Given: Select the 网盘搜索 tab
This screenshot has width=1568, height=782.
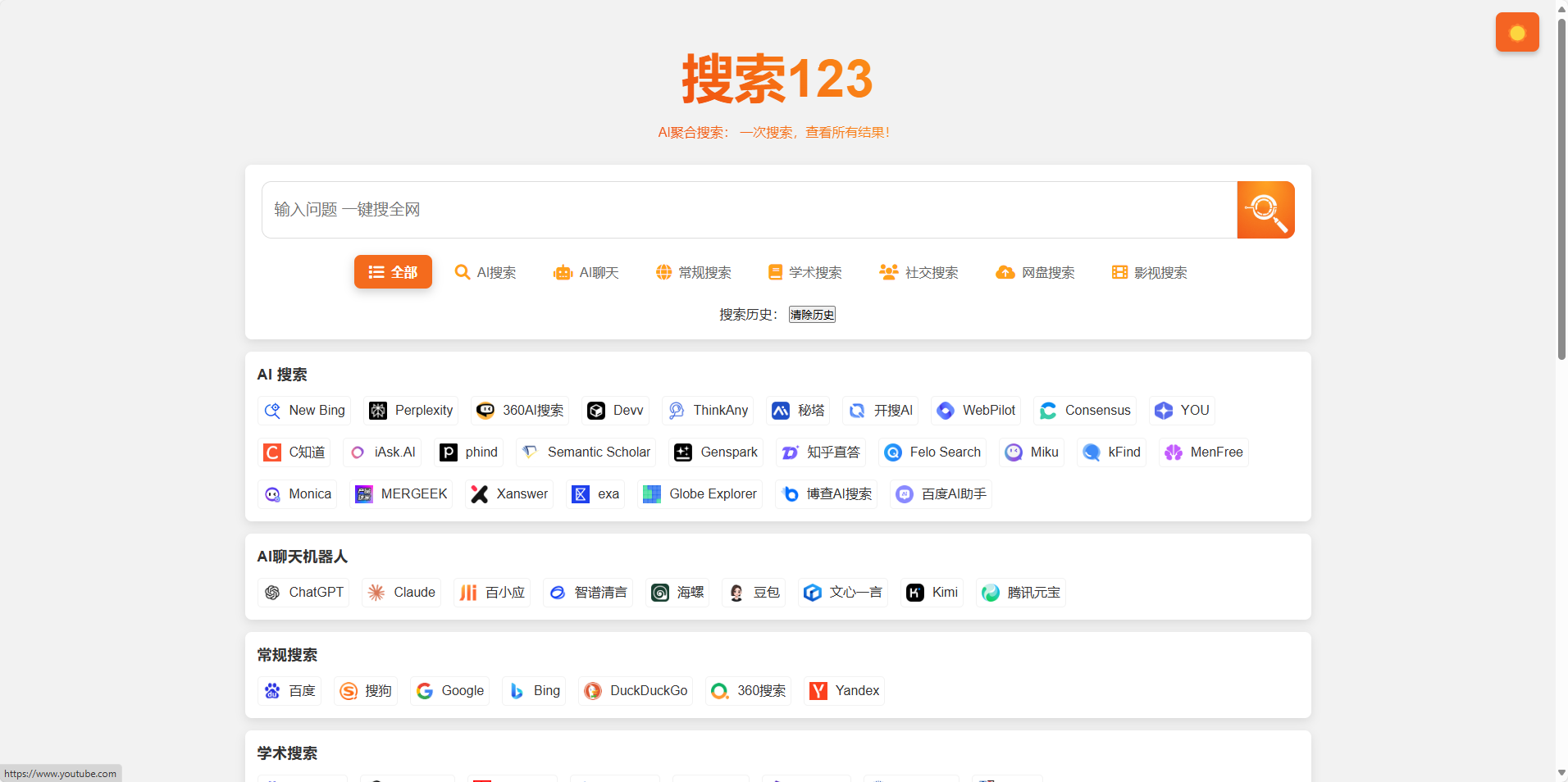Looking at the screenshot, I should click(1035, 272).
